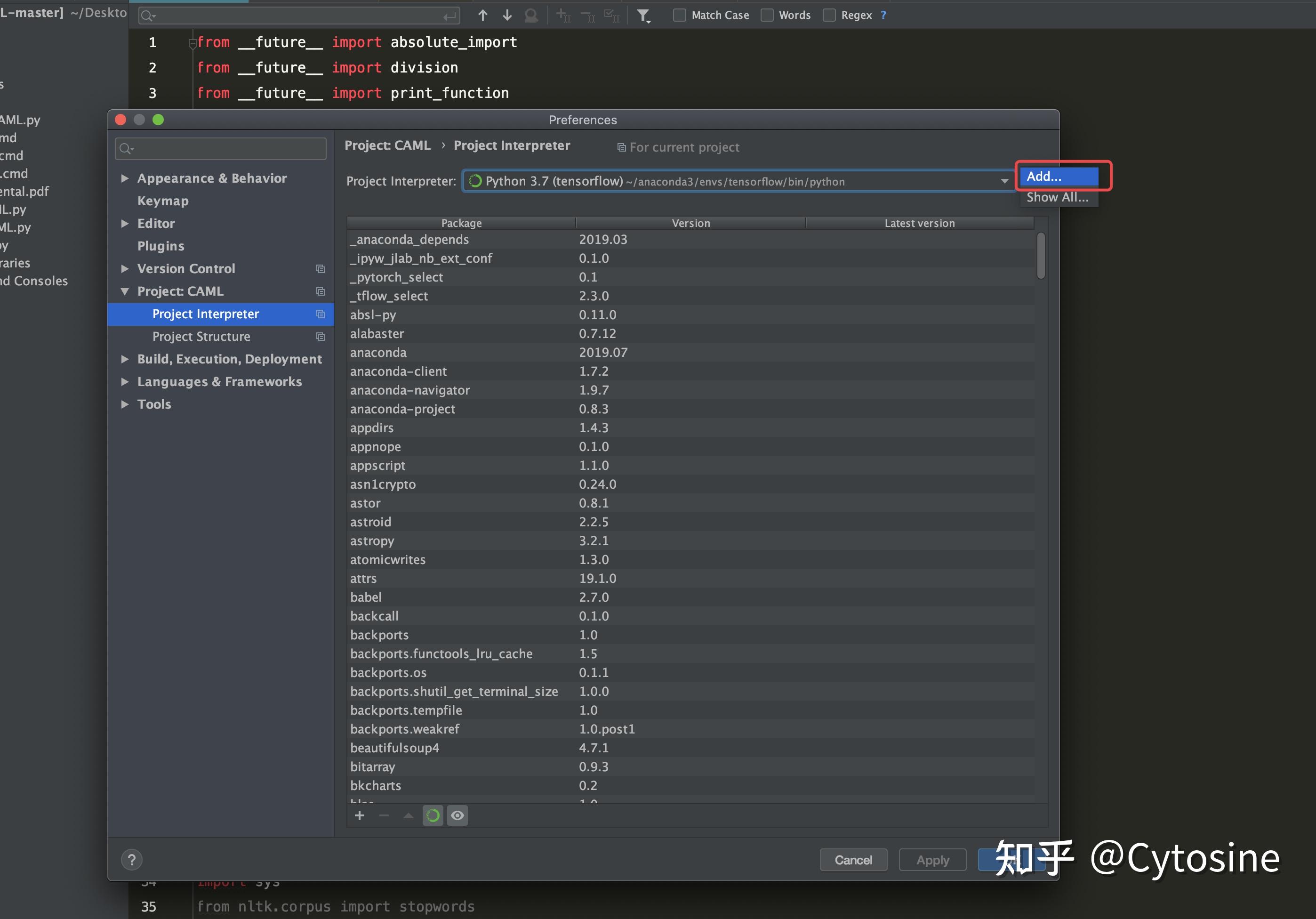Viewport: 1316px width, 919px height.
Task: Click the previous occurrence up arrow
Action: 482,16
